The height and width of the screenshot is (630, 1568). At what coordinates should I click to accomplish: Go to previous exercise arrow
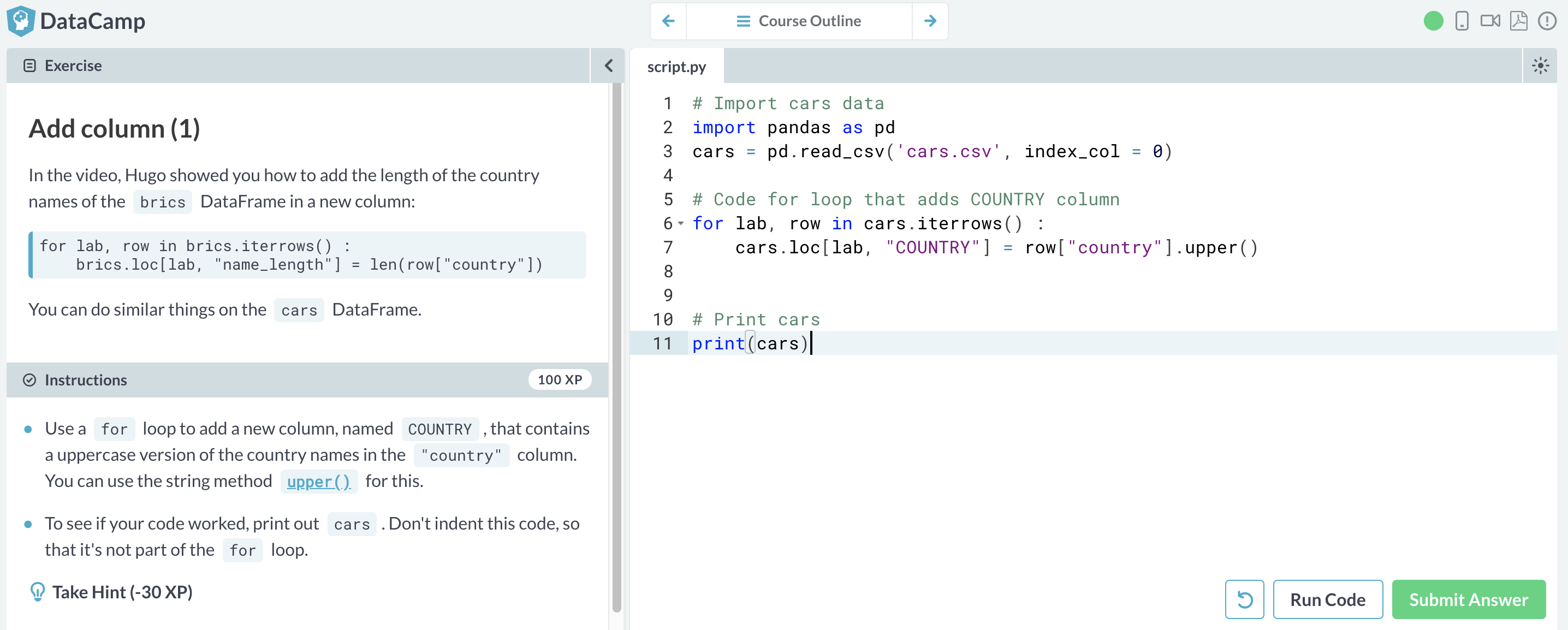(668, 21)
